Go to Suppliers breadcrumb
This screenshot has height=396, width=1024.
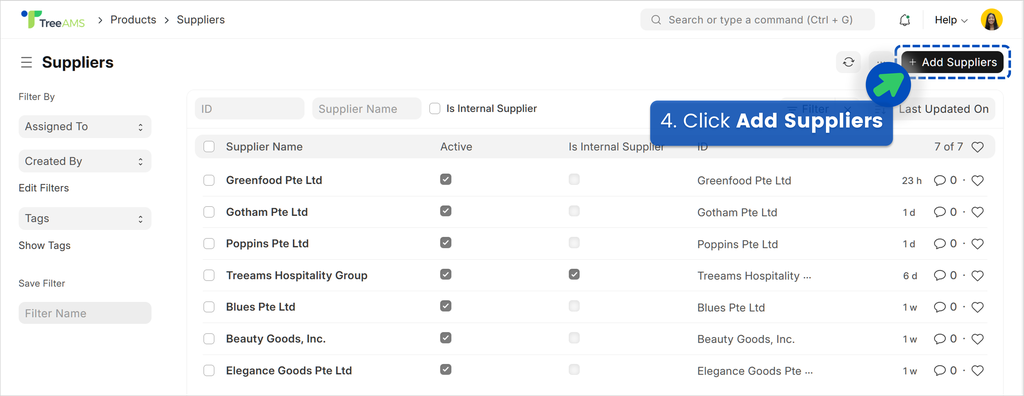201,20
